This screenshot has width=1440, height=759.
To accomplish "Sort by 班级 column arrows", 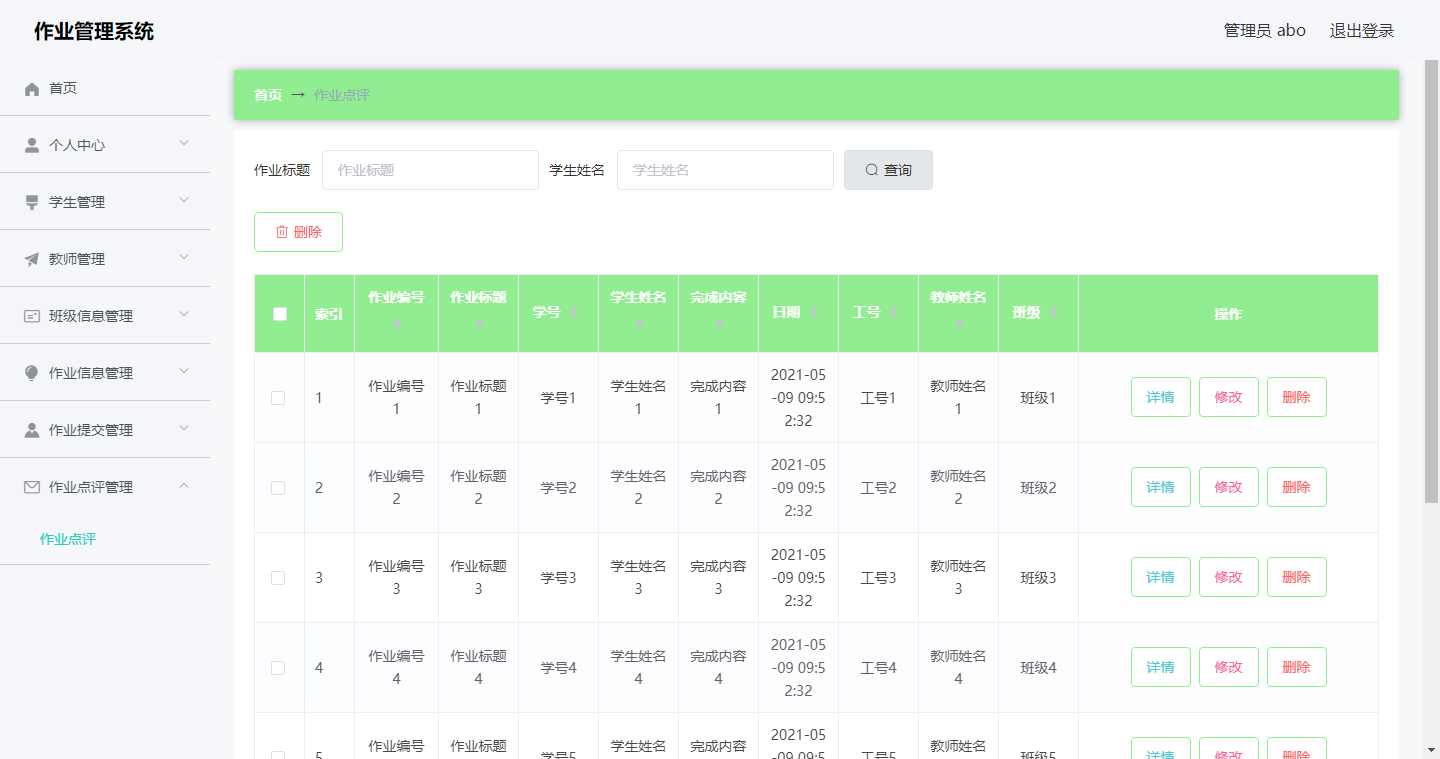I will click(x=1053, y=313).
